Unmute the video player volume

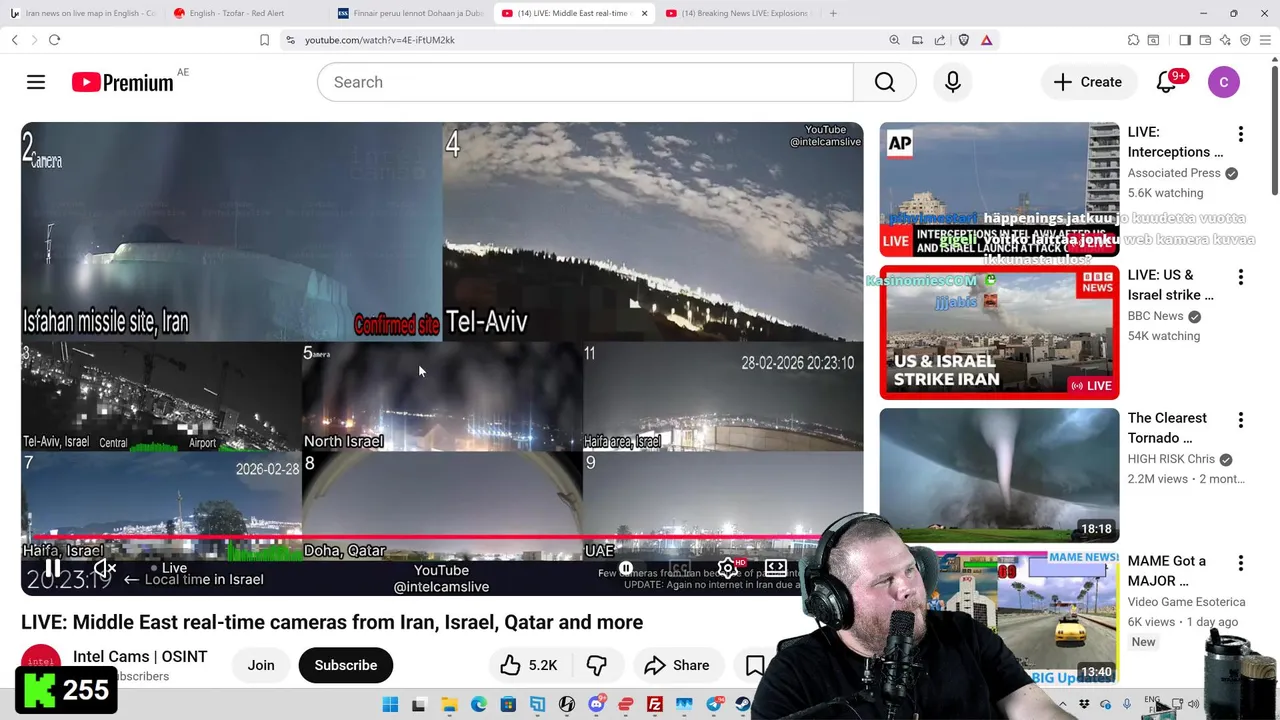[x=104, y=569]
